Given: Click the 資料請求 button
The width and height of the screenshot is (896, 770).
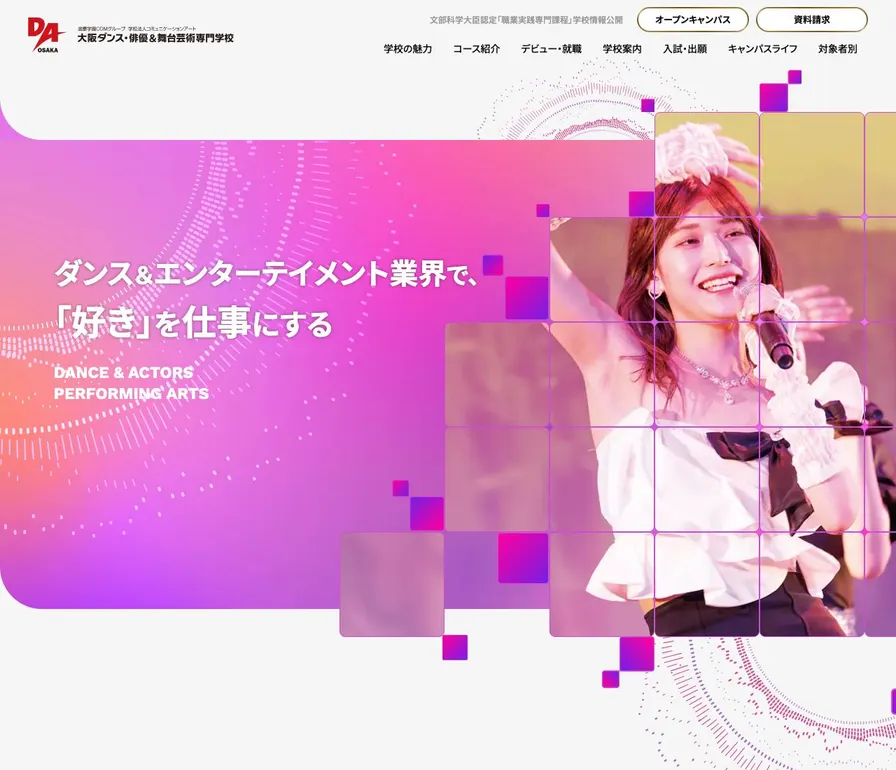Looking at the screenshot, I should [811, 19].
